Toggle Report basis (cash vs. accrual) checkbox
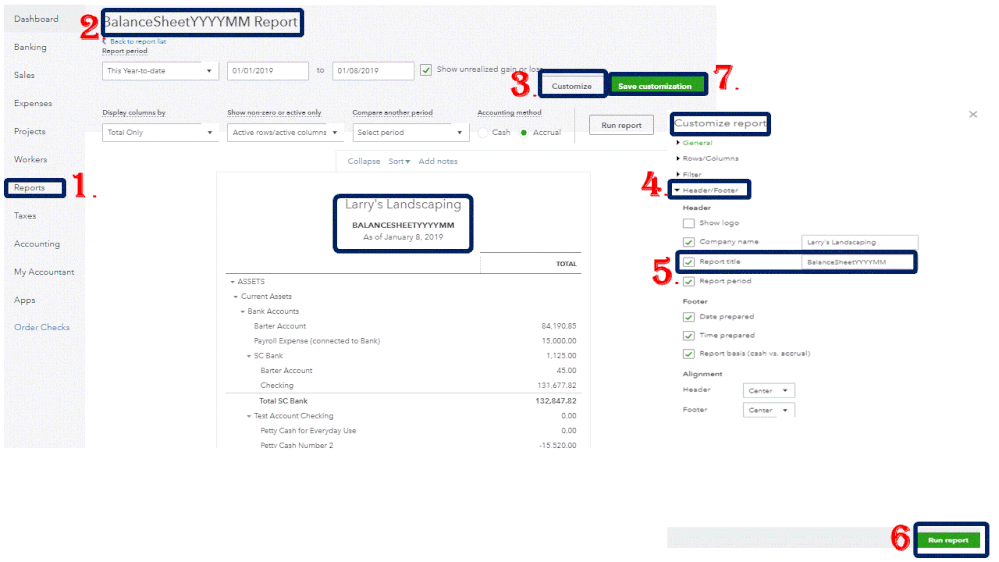 coord(689,354)
